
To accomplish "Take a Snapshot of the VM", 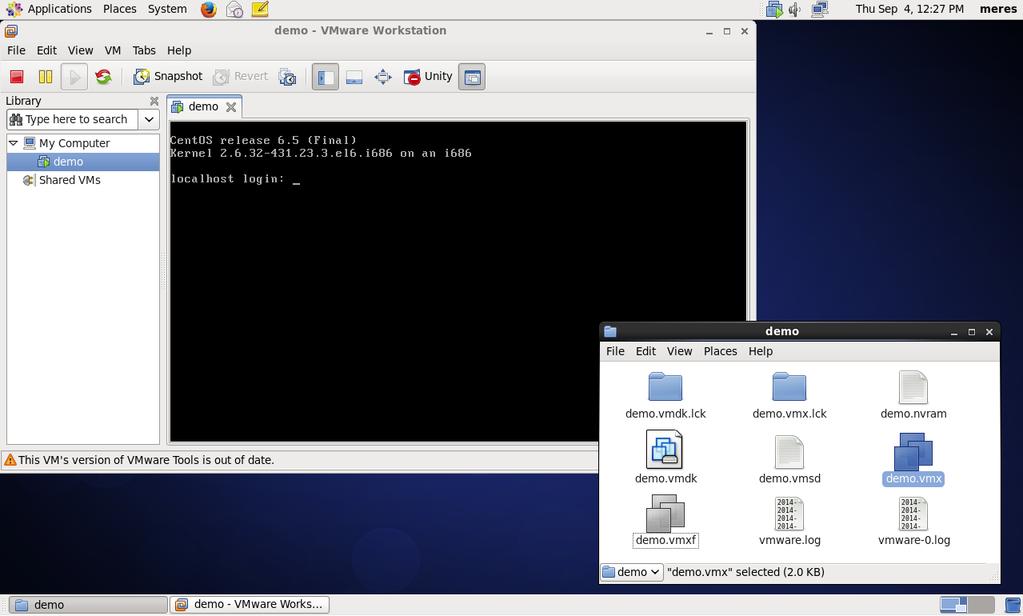I will 168,76.
